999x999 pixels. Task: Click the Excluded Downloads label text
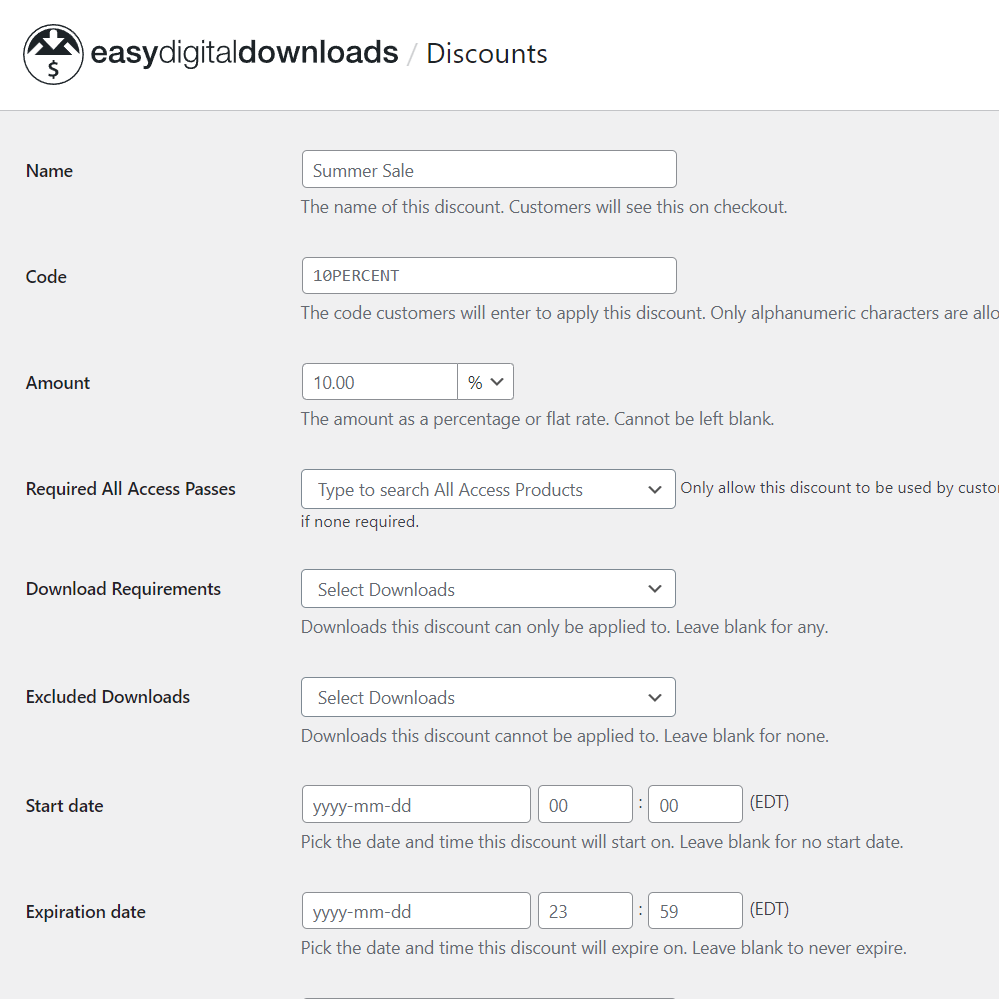107,696
